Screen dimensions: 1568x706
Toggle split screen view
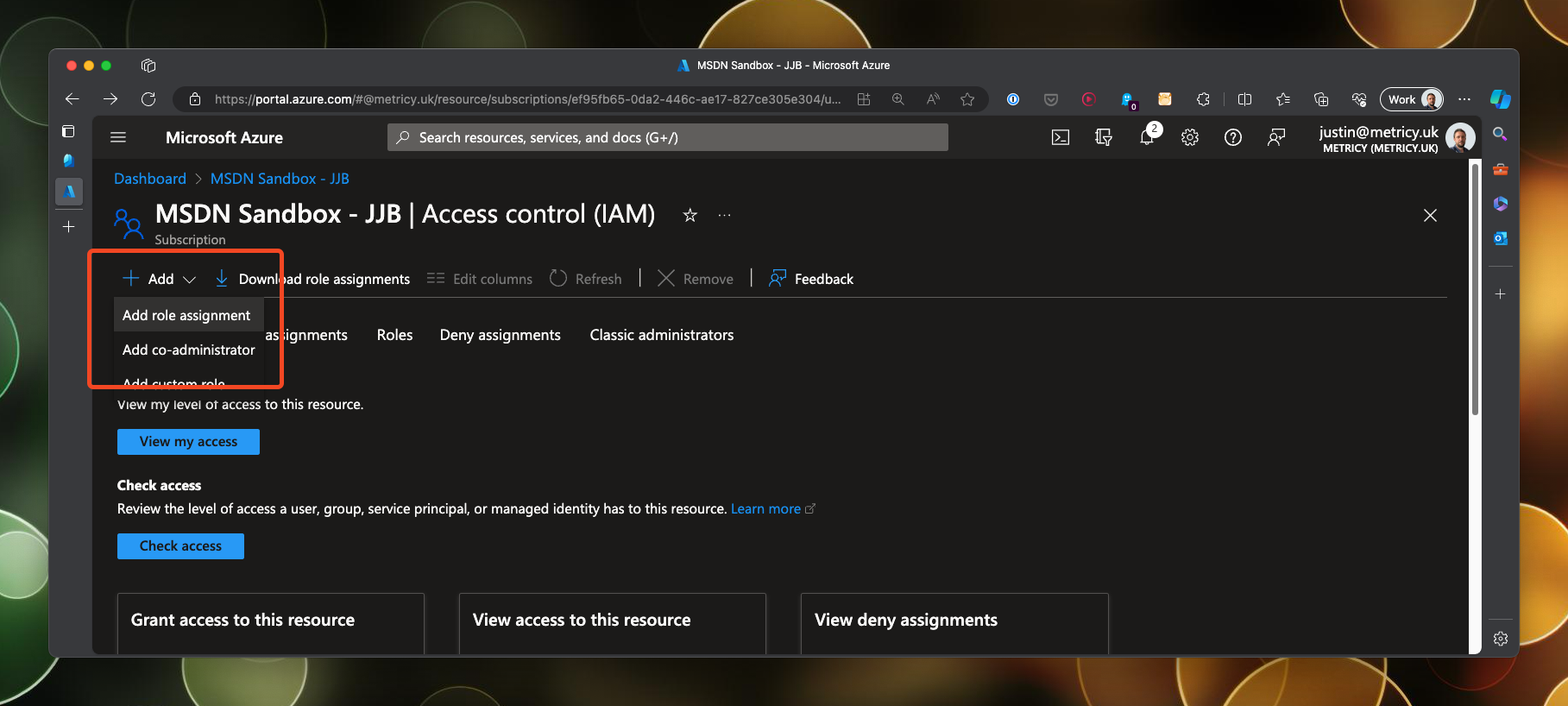[1244, 99]
